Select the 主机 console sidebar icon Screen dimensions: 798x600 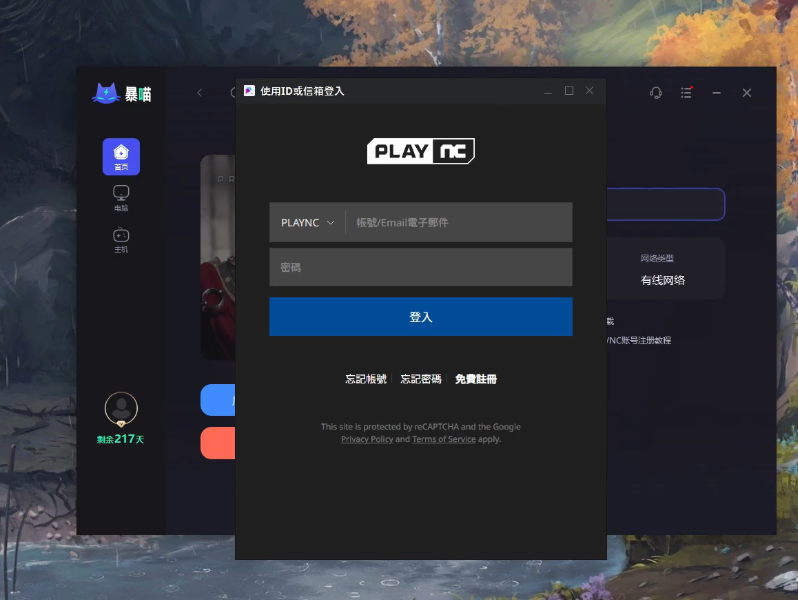click(121, 240)
